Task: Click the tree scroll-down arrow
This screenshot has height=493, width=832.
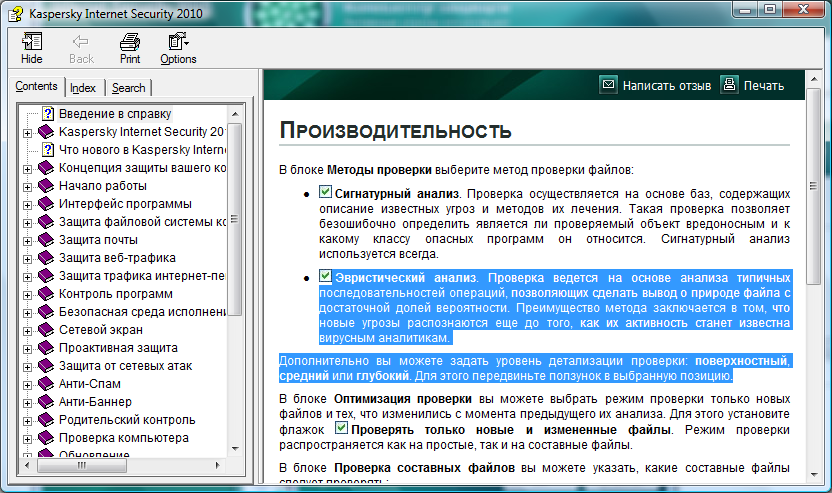Action: (x=235, y=448)
